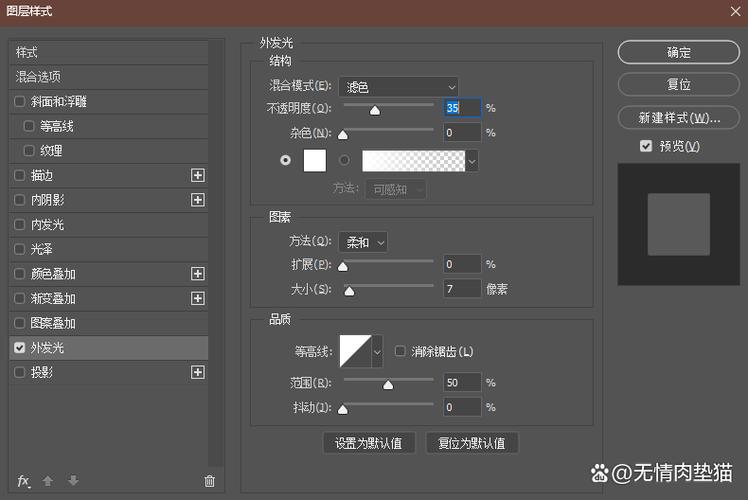Select the gradient radio button

[344, 160]
